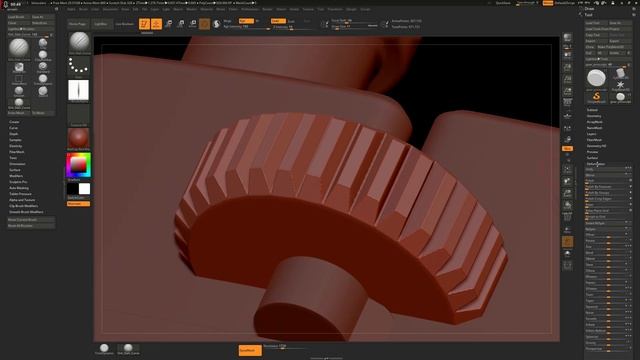Open the Alpha menu
The height and width of the screenshot is (360, 640).
(71, 9)
